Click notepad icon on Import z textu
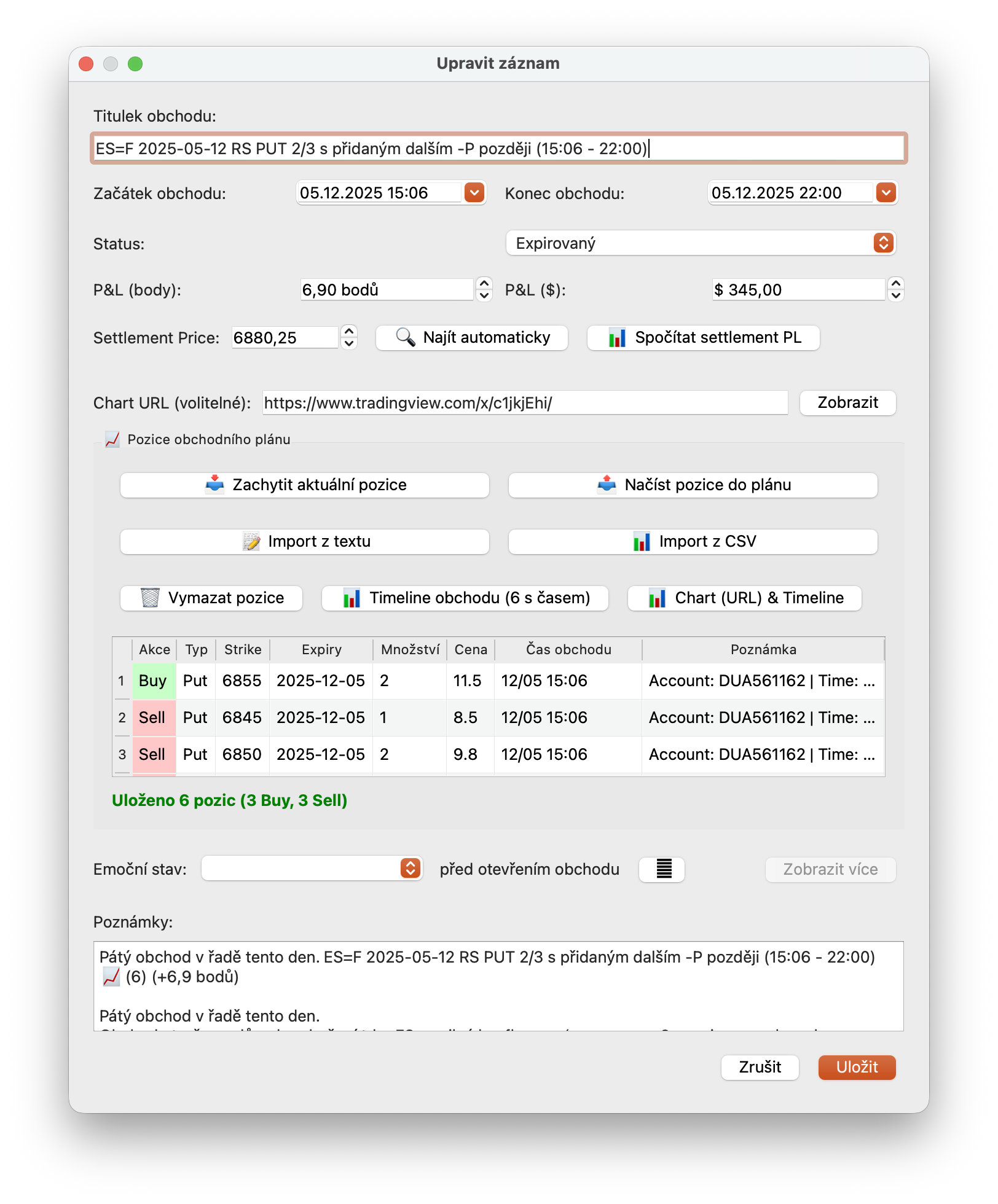998x1204 pixels. point(251,541)
